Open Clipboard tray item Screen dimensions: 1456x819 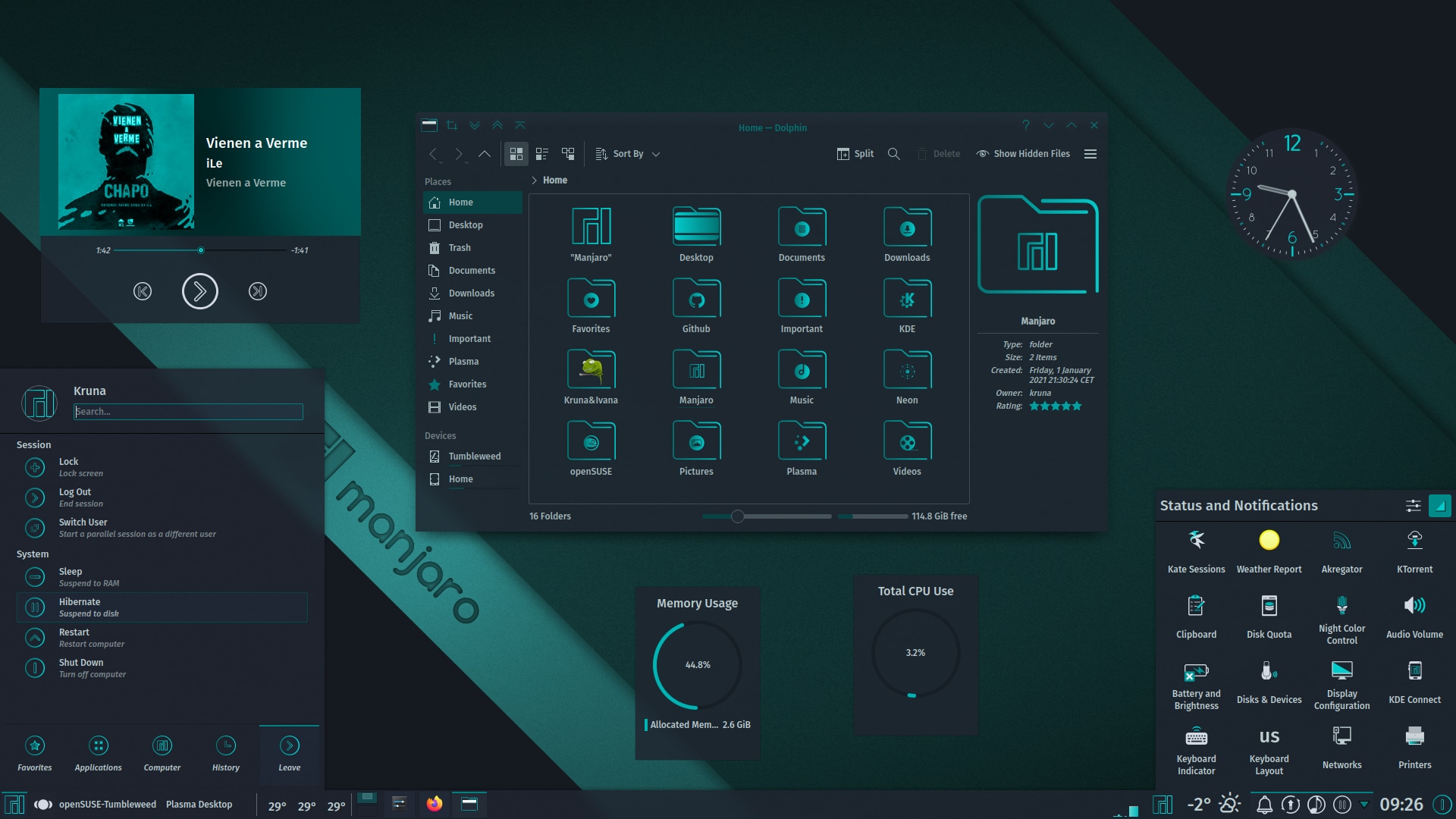(x=1197, y=617)
